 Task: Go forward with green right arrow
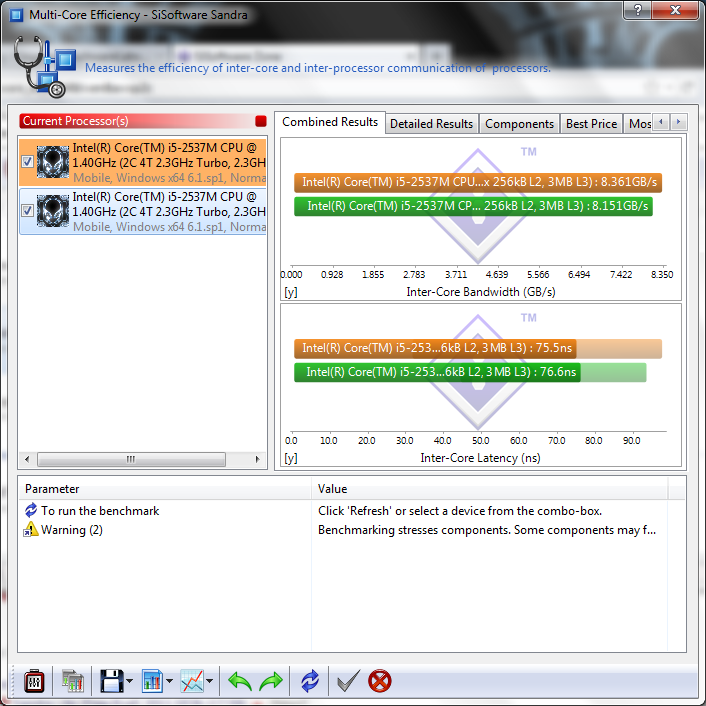[x=271, y=681]
